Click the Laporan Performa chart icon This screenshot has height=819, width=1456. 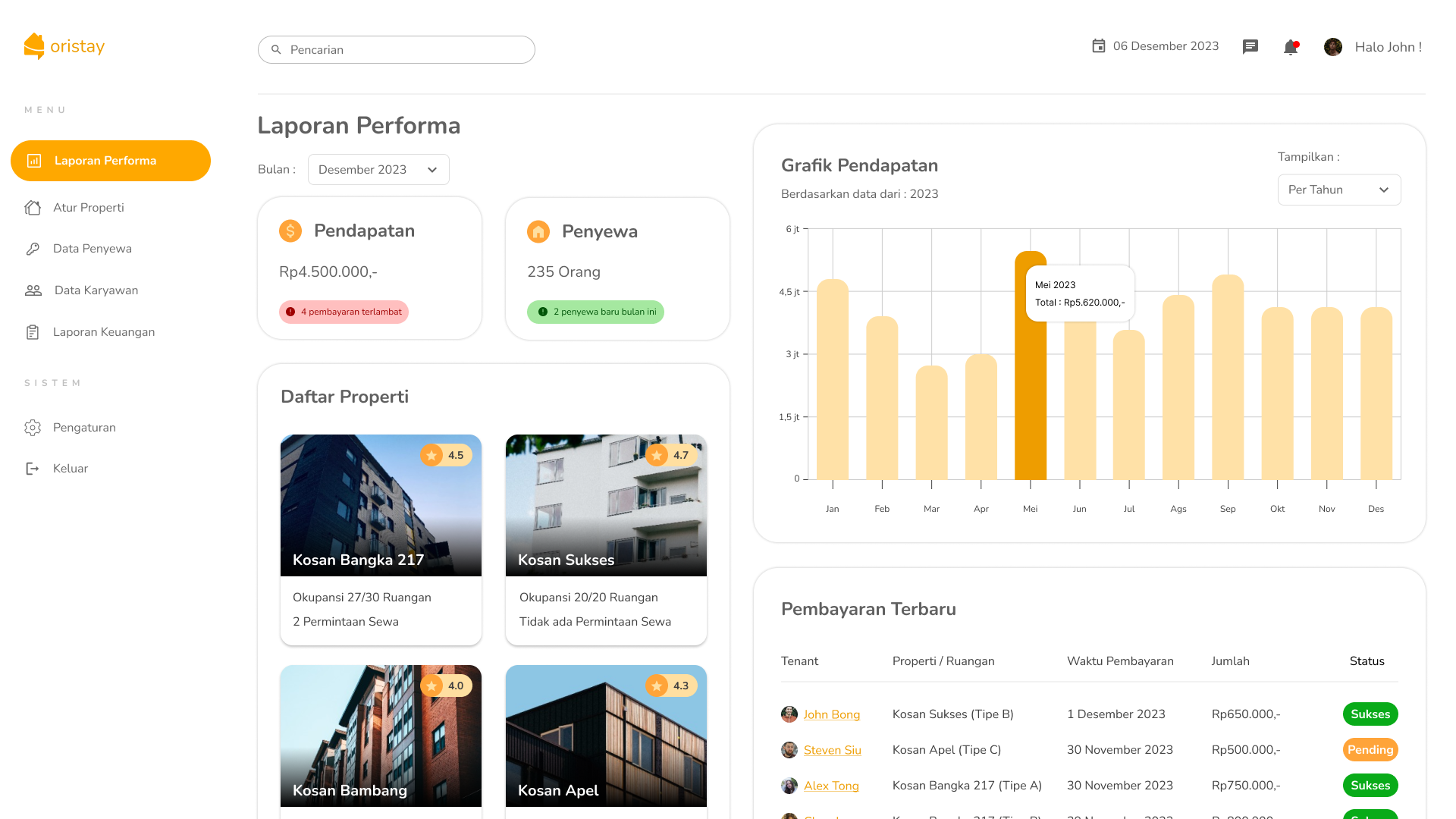coord(34,161)
